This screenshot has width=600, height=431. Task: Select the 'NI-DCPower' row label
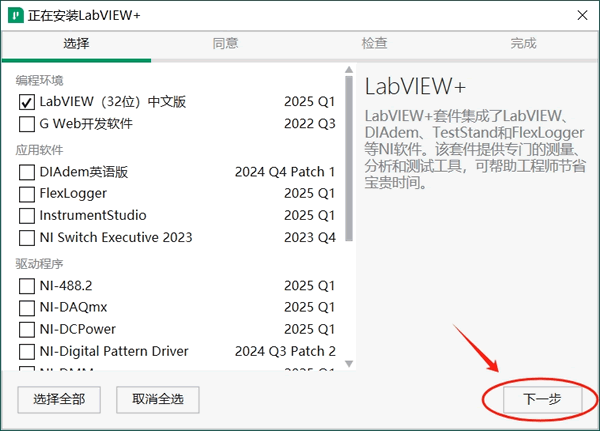pyautogui.click(x=77, y=329)
